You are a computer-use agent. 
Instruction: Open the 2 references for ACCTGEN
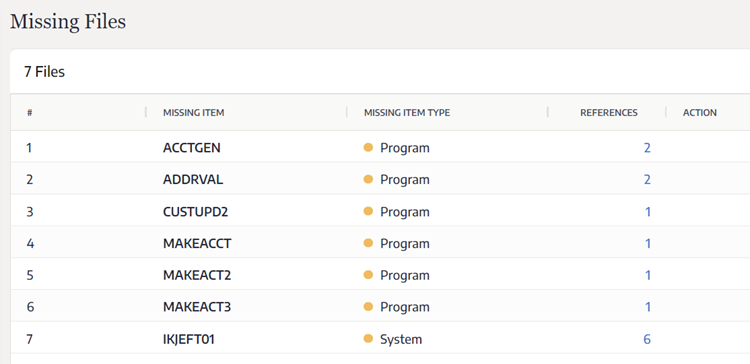pos(647,148)
